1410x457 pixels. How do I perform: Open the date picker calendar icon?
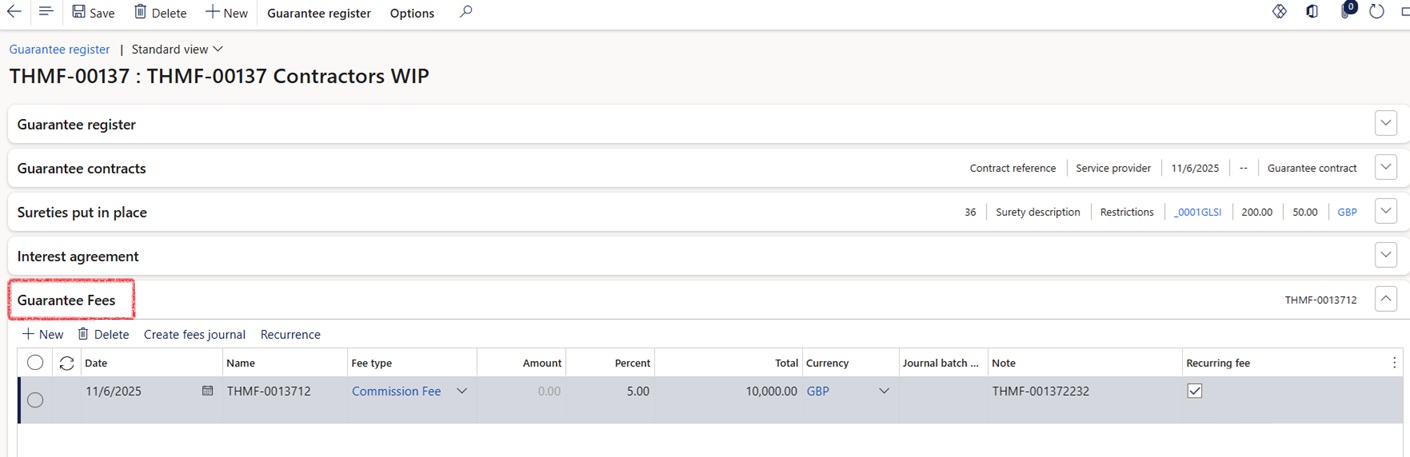(208, 391)
